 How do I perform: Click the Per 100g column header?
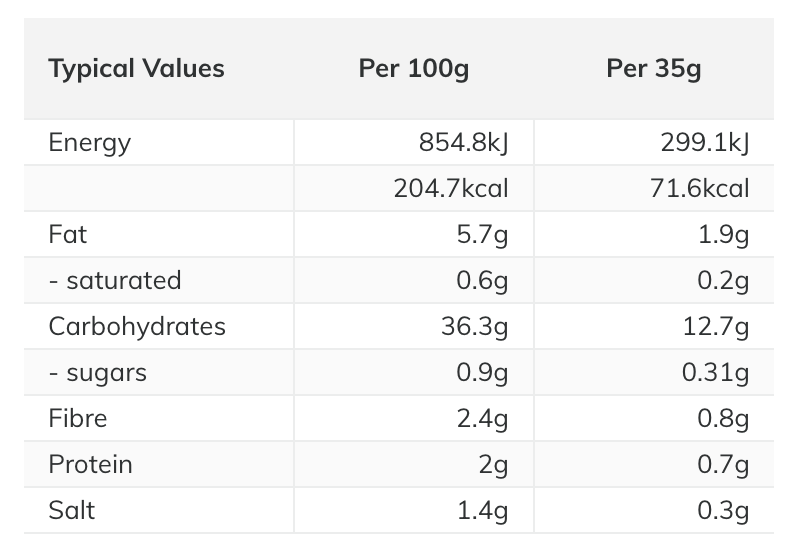click(x=414, y=69)
